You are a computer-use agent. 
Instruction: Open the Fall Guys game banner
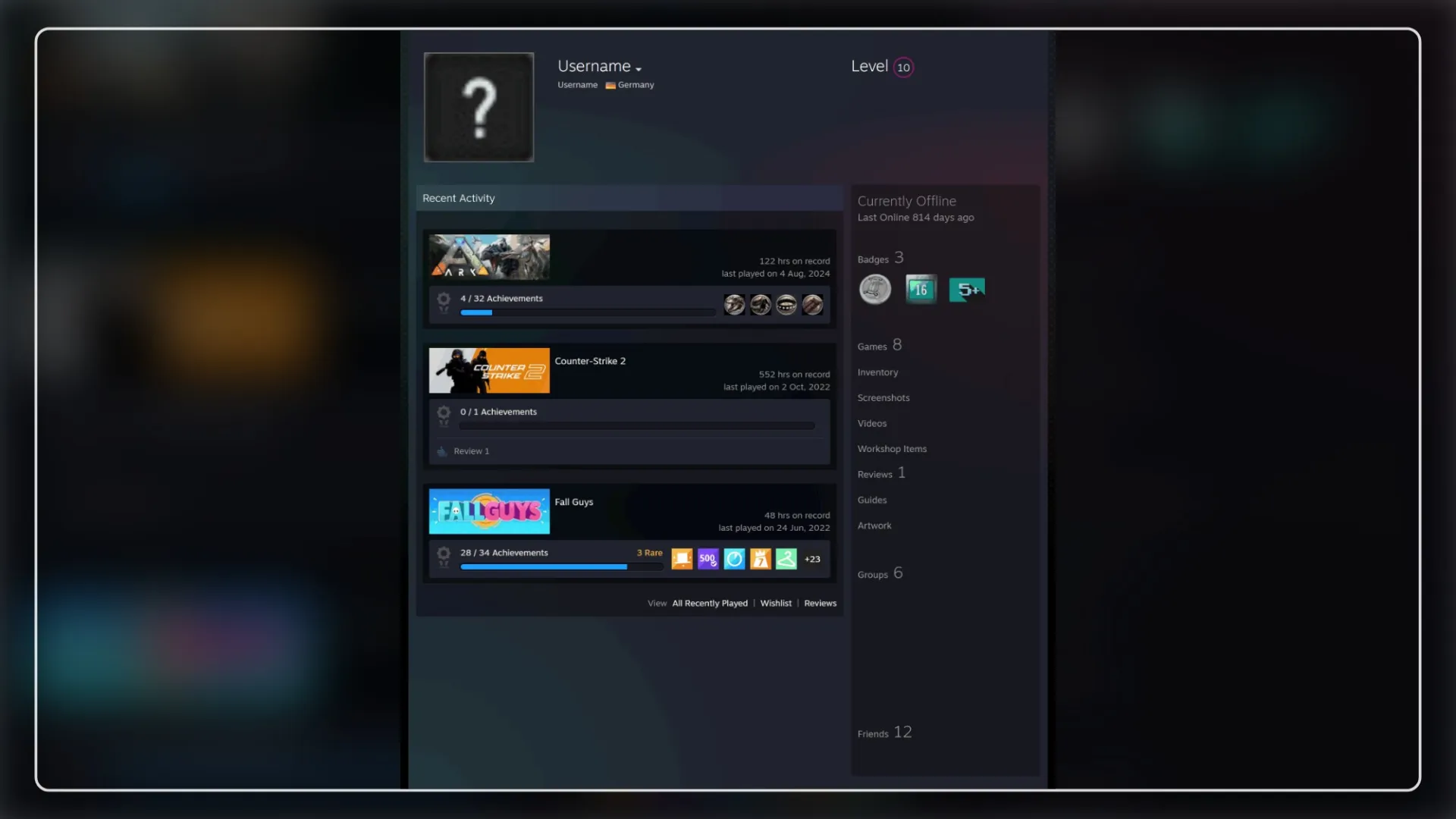489,511
